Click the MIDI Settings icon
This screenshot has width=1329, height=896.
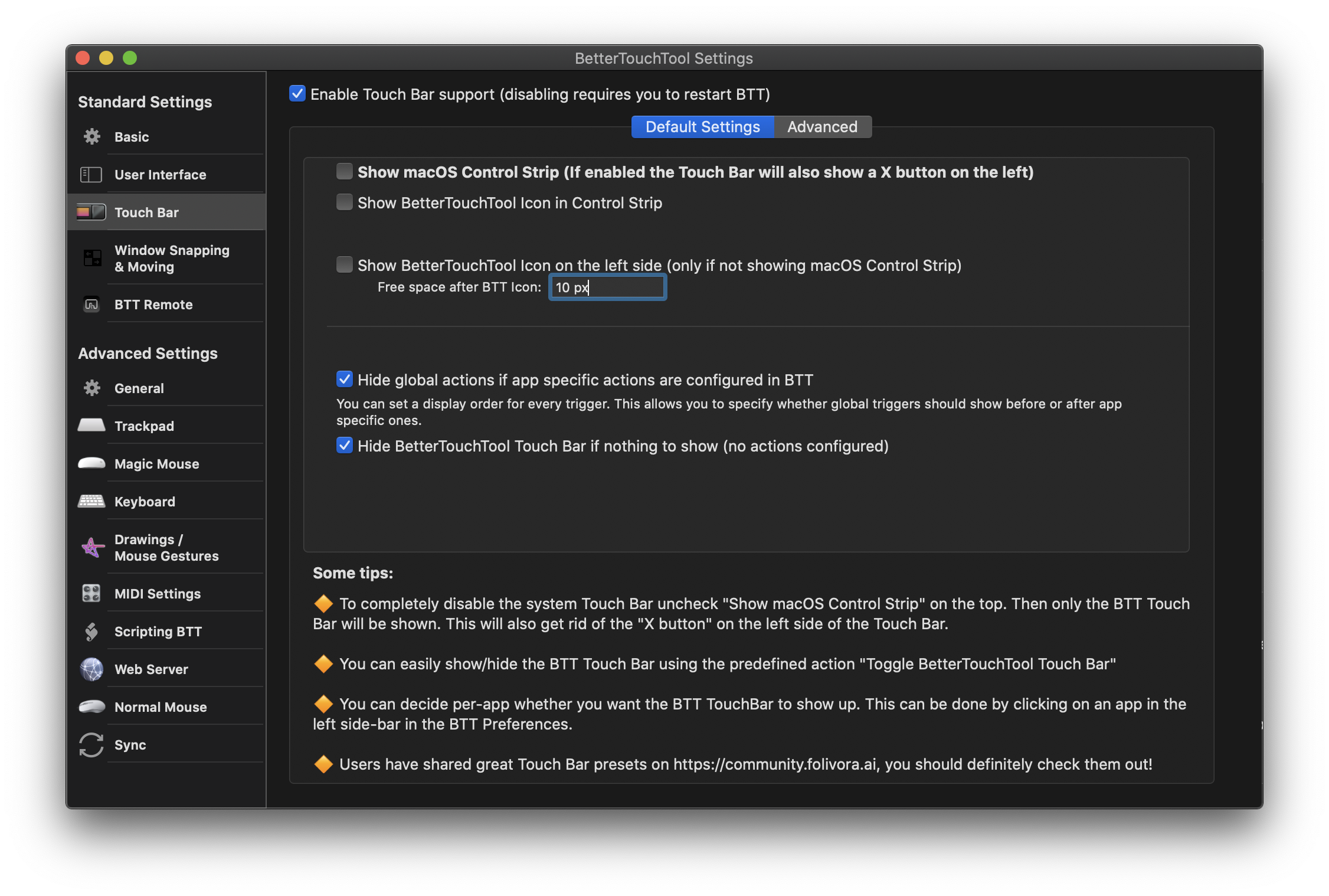click(91, 593)
